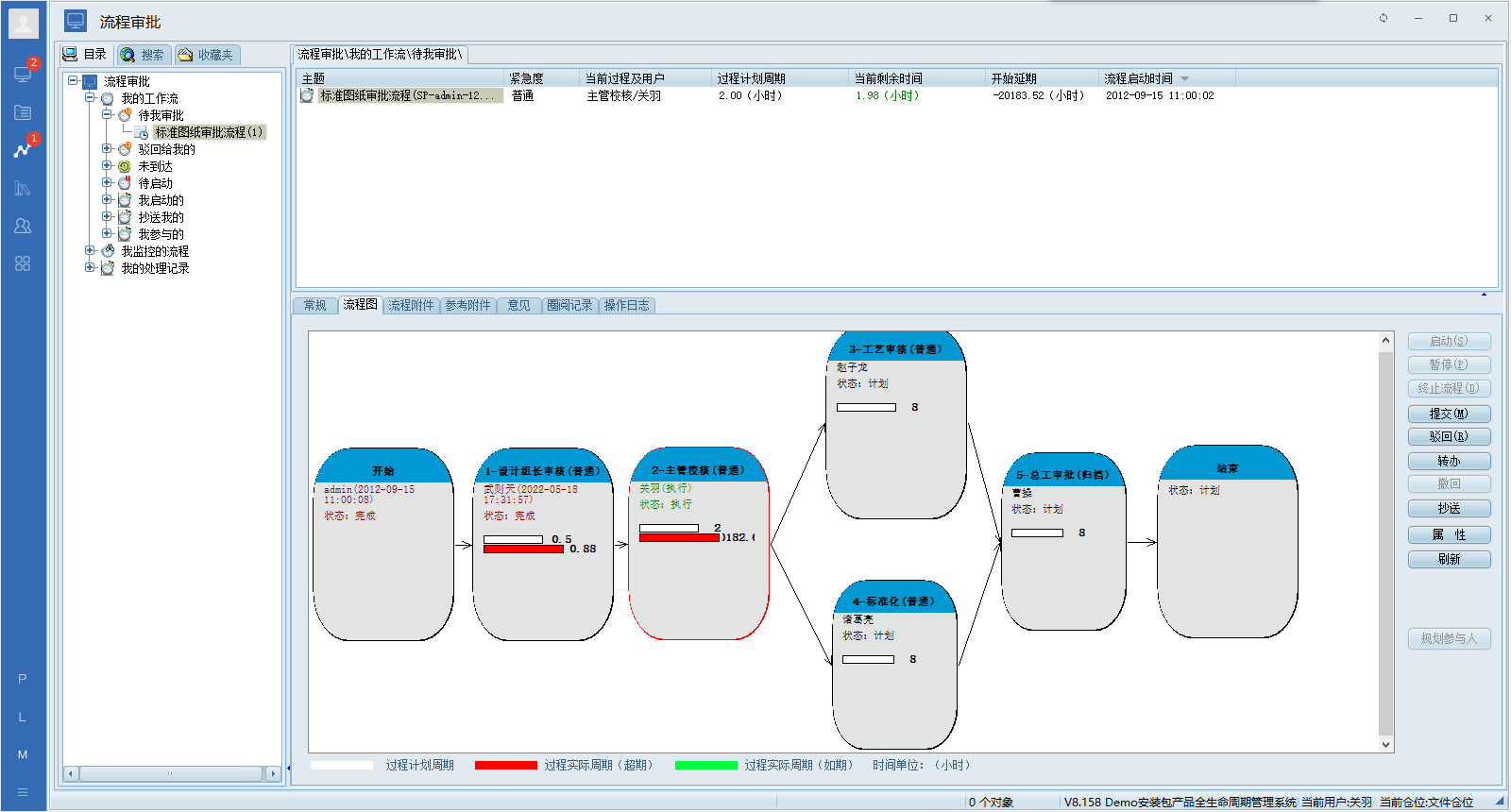Collapse the 待我审批 tree node
1511x812 pixels.
(x=107, y=114)
